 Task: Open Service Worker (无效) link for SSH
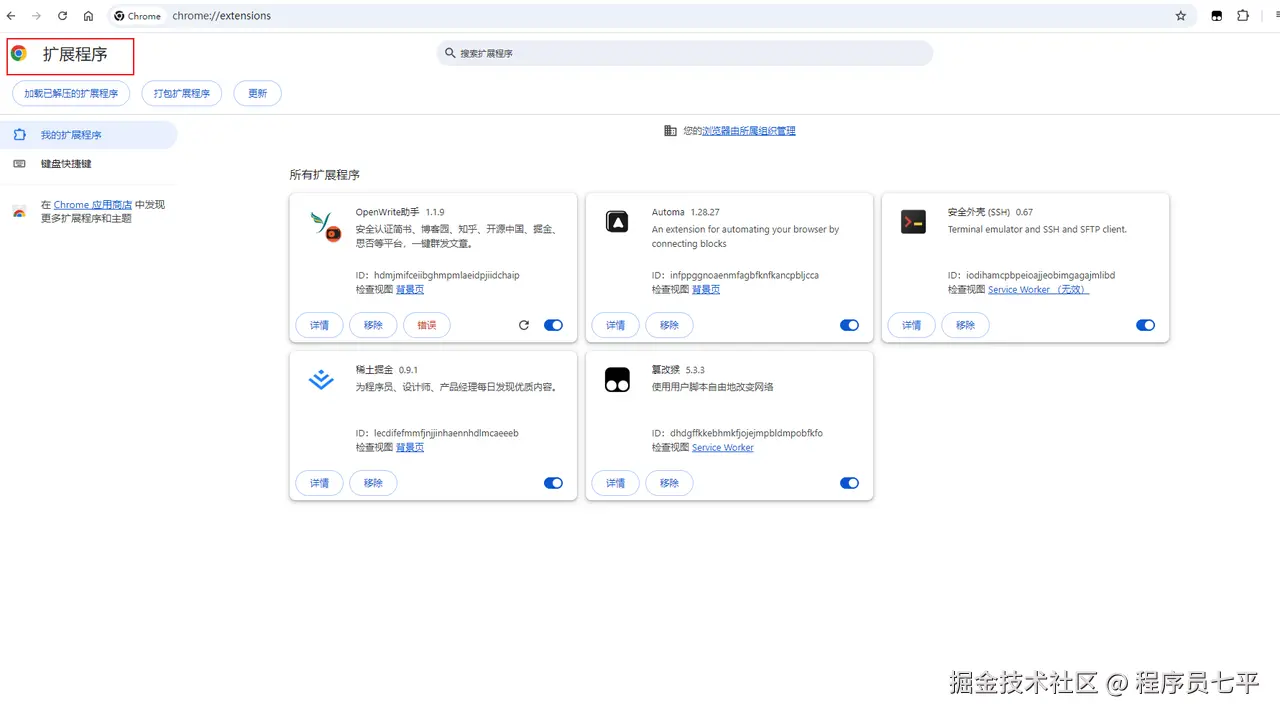1039,290
